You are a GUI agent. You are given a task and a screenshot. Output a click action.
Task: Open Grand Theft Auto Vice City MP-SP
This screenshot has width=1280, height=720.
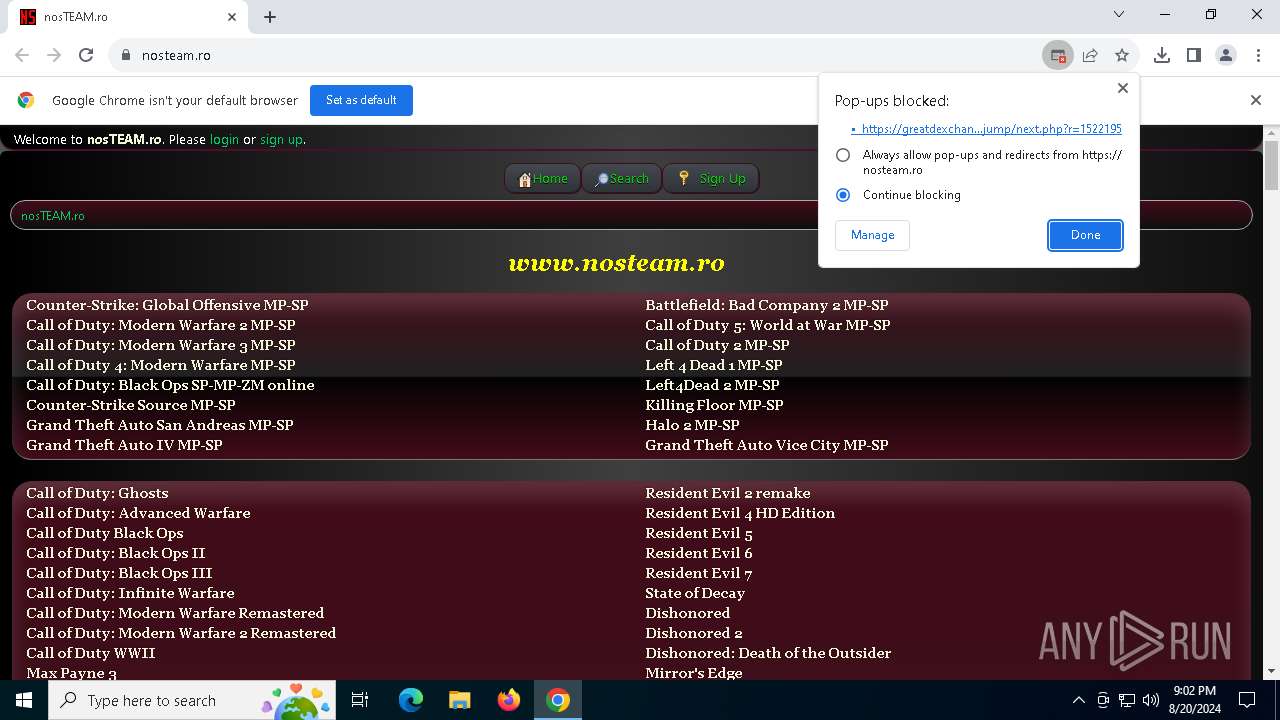pos(767,445)
